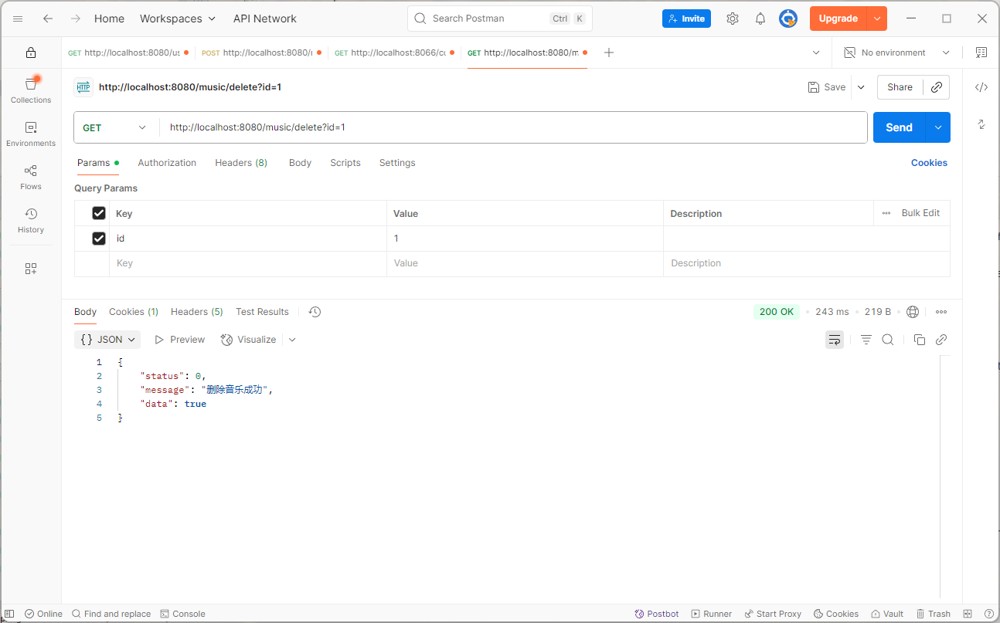View response Cookies (1) tab
This screenshot has height=623, width=1000.
coord(133,312)
